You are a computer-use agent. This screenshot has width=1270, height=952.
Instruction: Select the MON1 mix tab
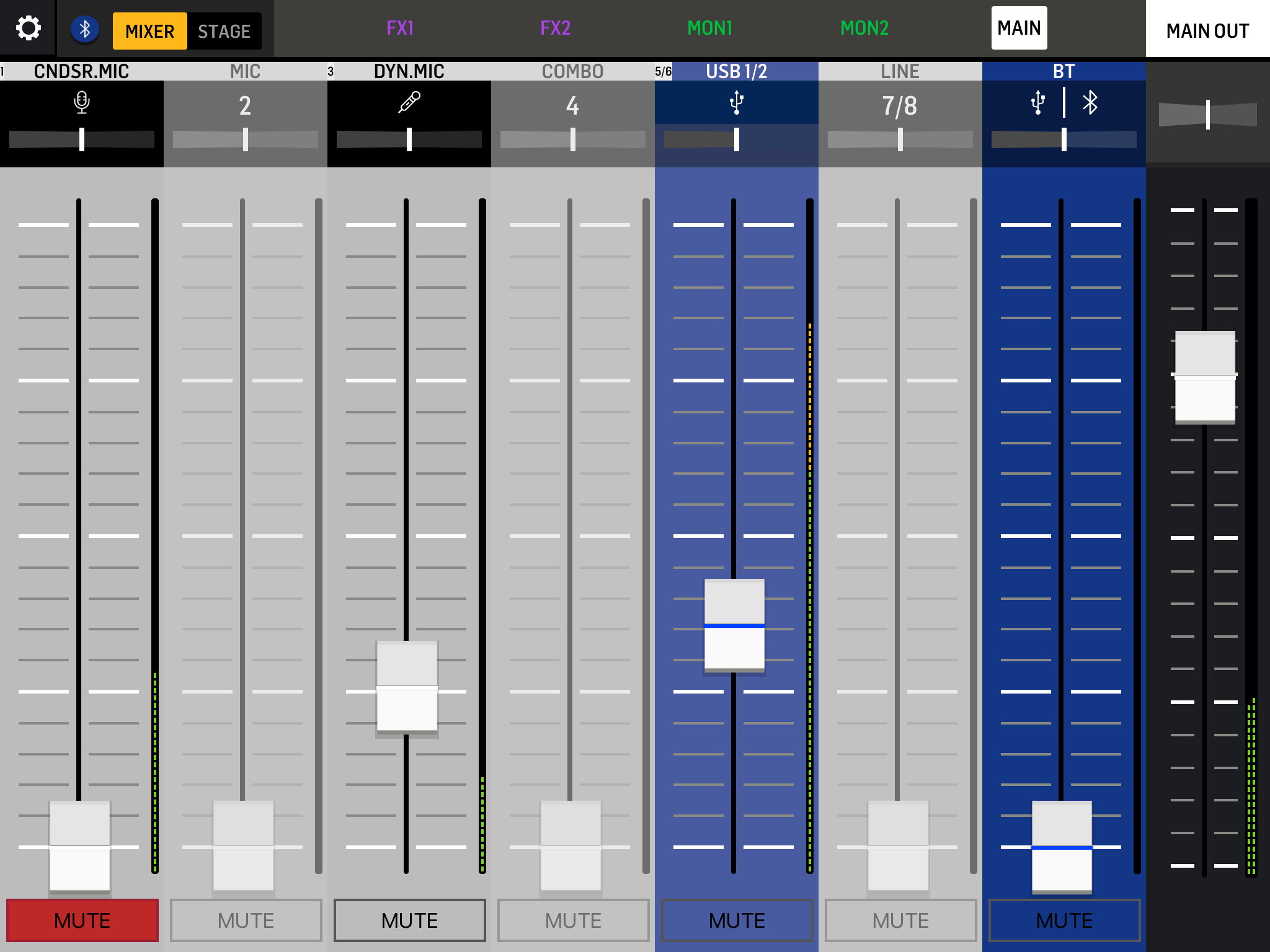(709, 29)
